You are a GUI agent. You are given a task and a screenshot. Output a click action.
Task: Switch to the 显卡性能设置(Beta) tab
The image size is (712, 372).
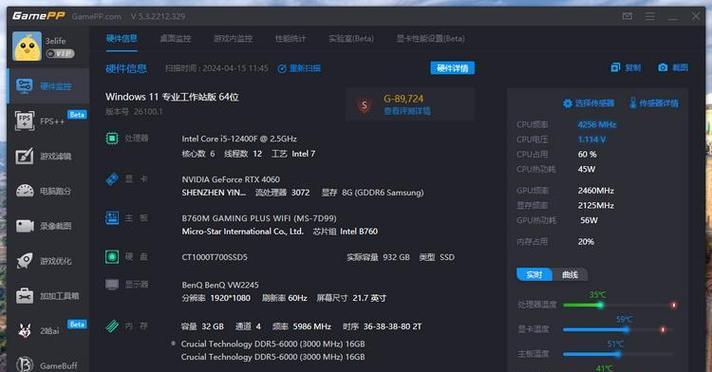point(430,39)
